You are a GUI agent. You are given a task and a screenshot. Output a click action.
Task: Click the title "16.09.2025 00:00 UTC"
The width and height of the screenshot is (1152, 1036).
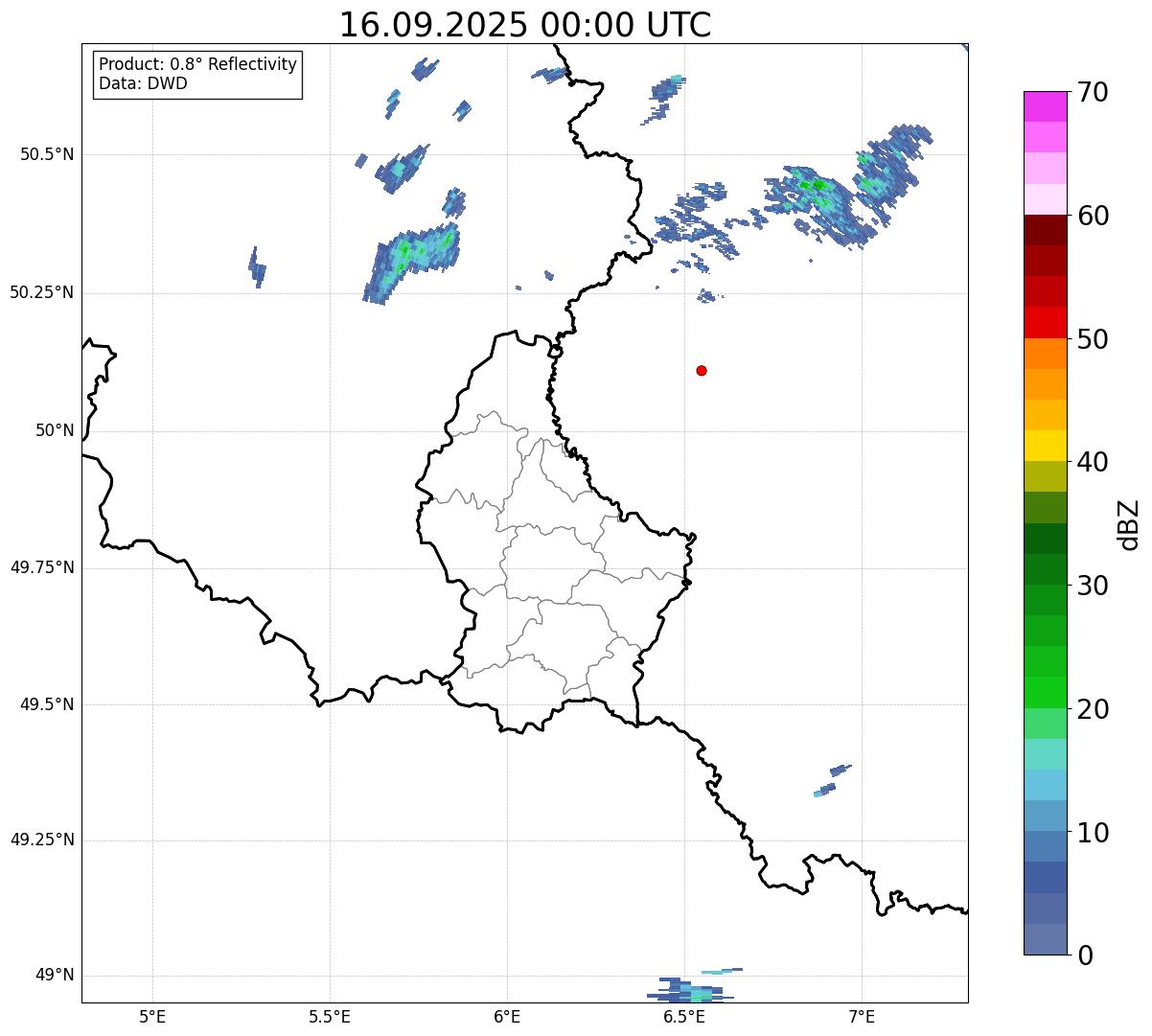[525, 25]
